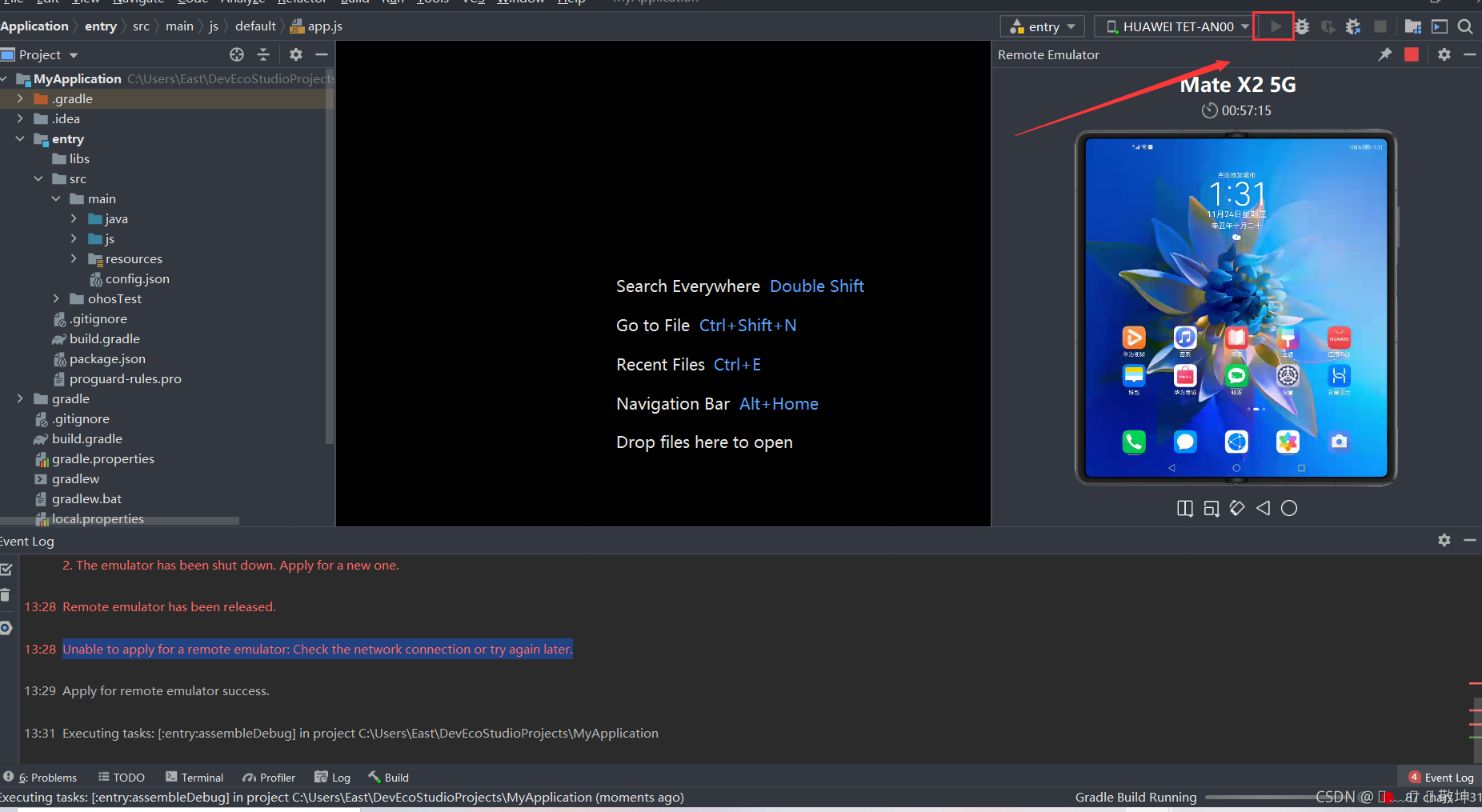Image resolution: width=1482 pixels, height=812 pixels.
Task: Stop the Remote Emulator red square
Action: [1412, 54]
